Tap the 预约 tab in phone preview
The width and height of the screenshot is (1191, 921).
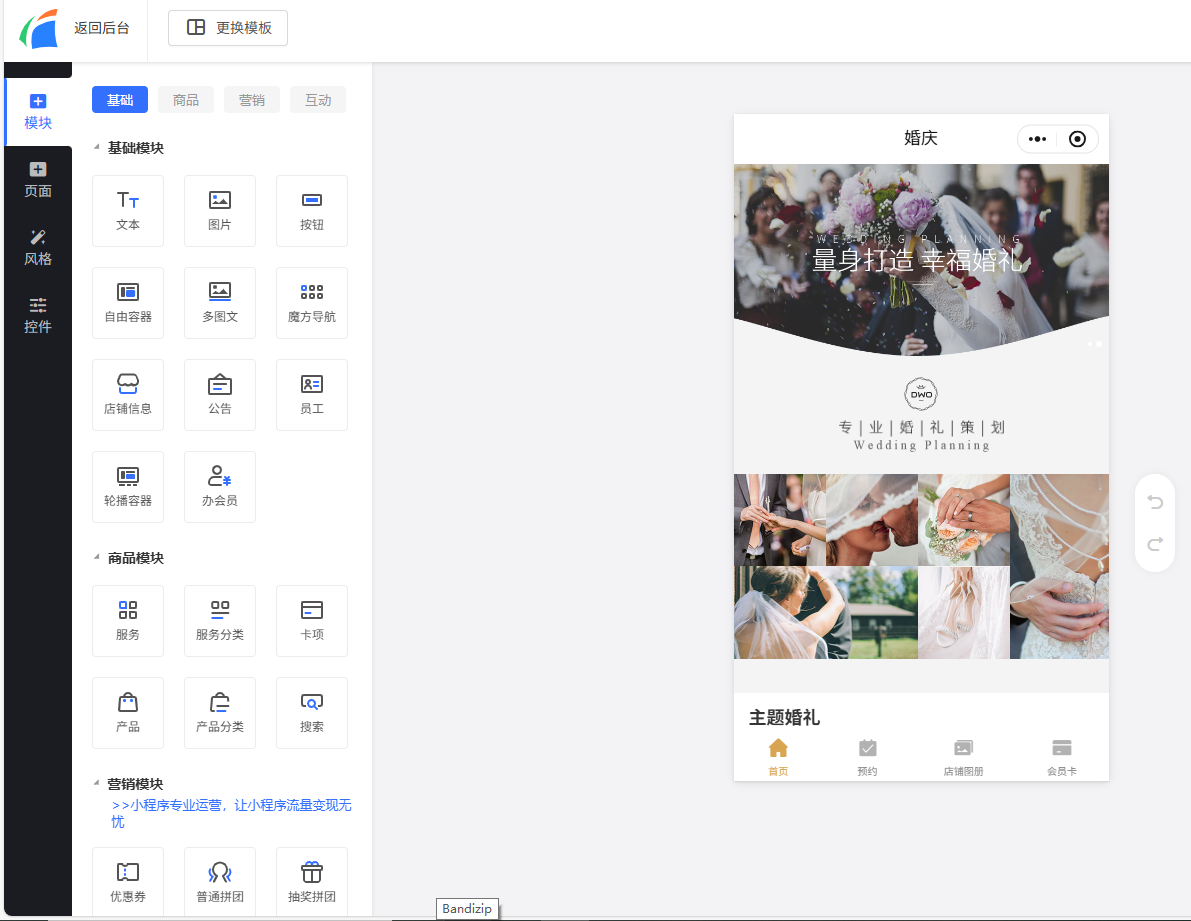(867, 757)
